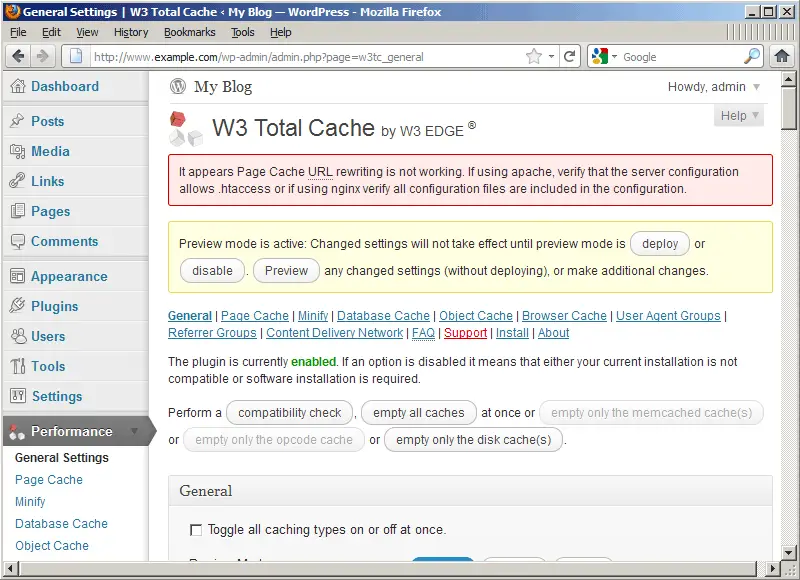
Task: Click the Users icon in sidebar
Action: [18, 336]
